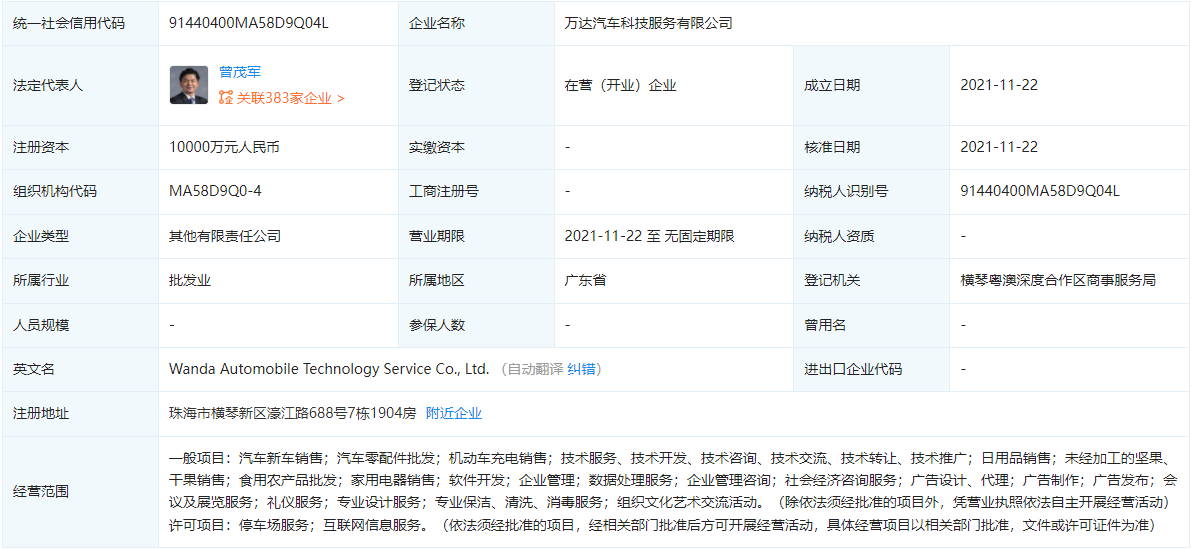Click registration status 在营（开业）企业

coord(621,85)
